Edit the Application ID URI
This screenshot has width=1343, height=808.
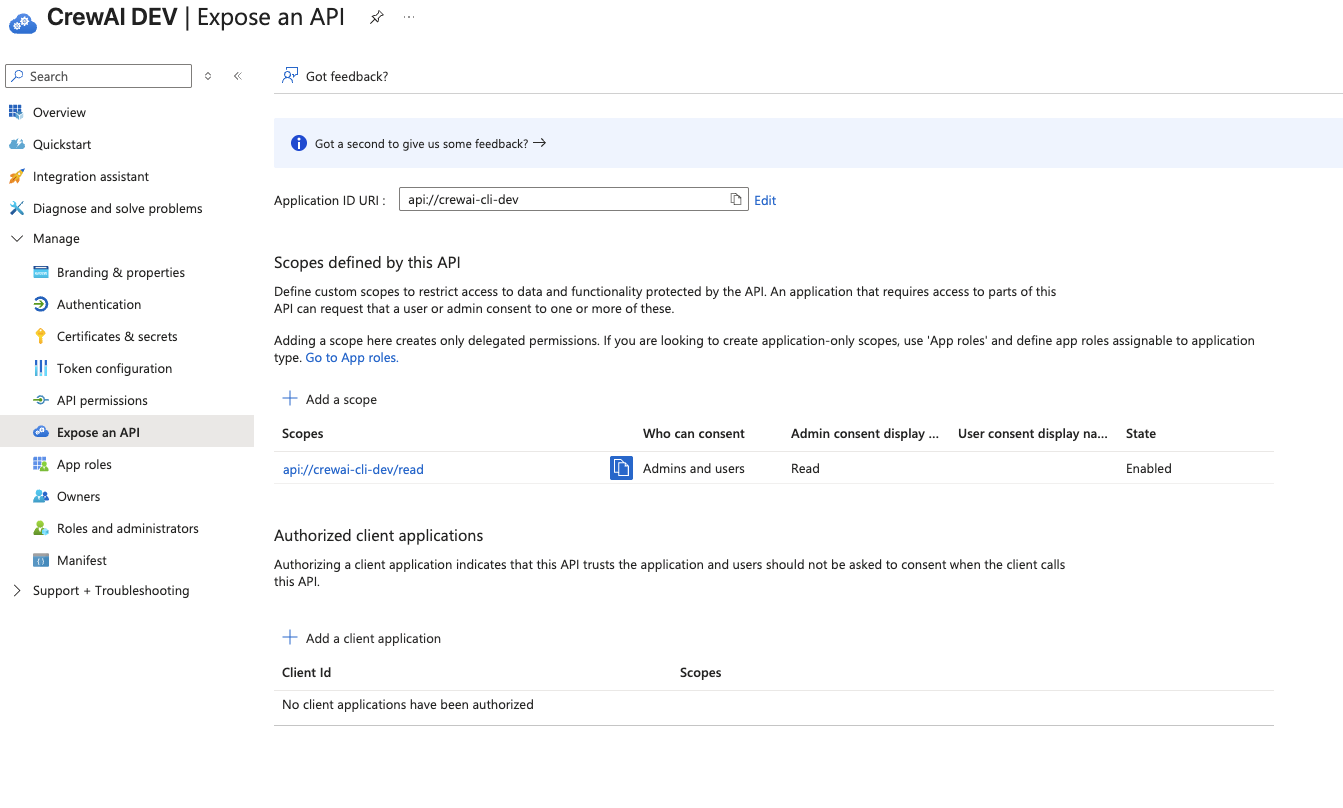pyautogui.click(x=765, y=199)
